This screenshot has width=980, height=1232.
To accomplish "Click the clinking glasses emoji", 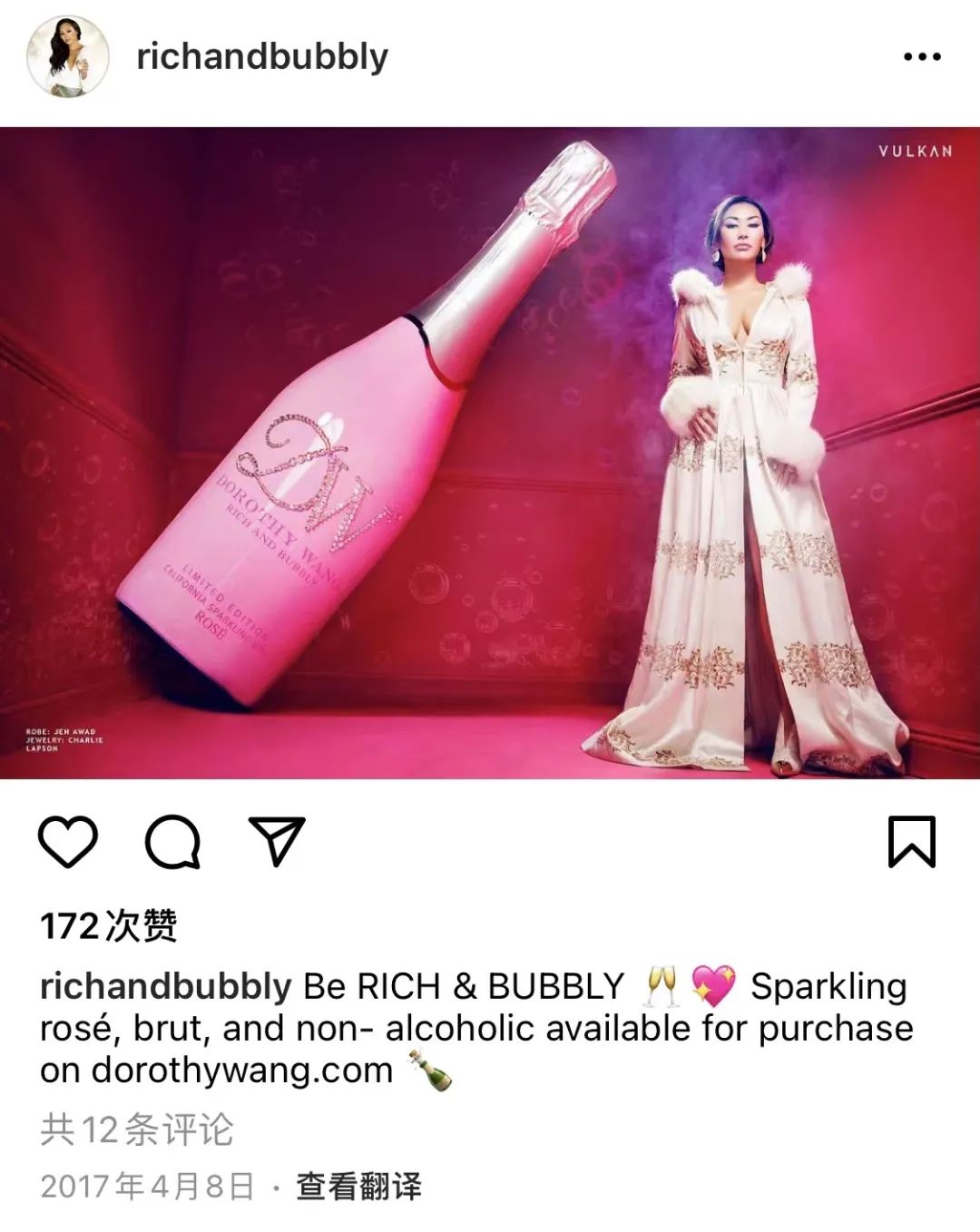I will (661, 986).
